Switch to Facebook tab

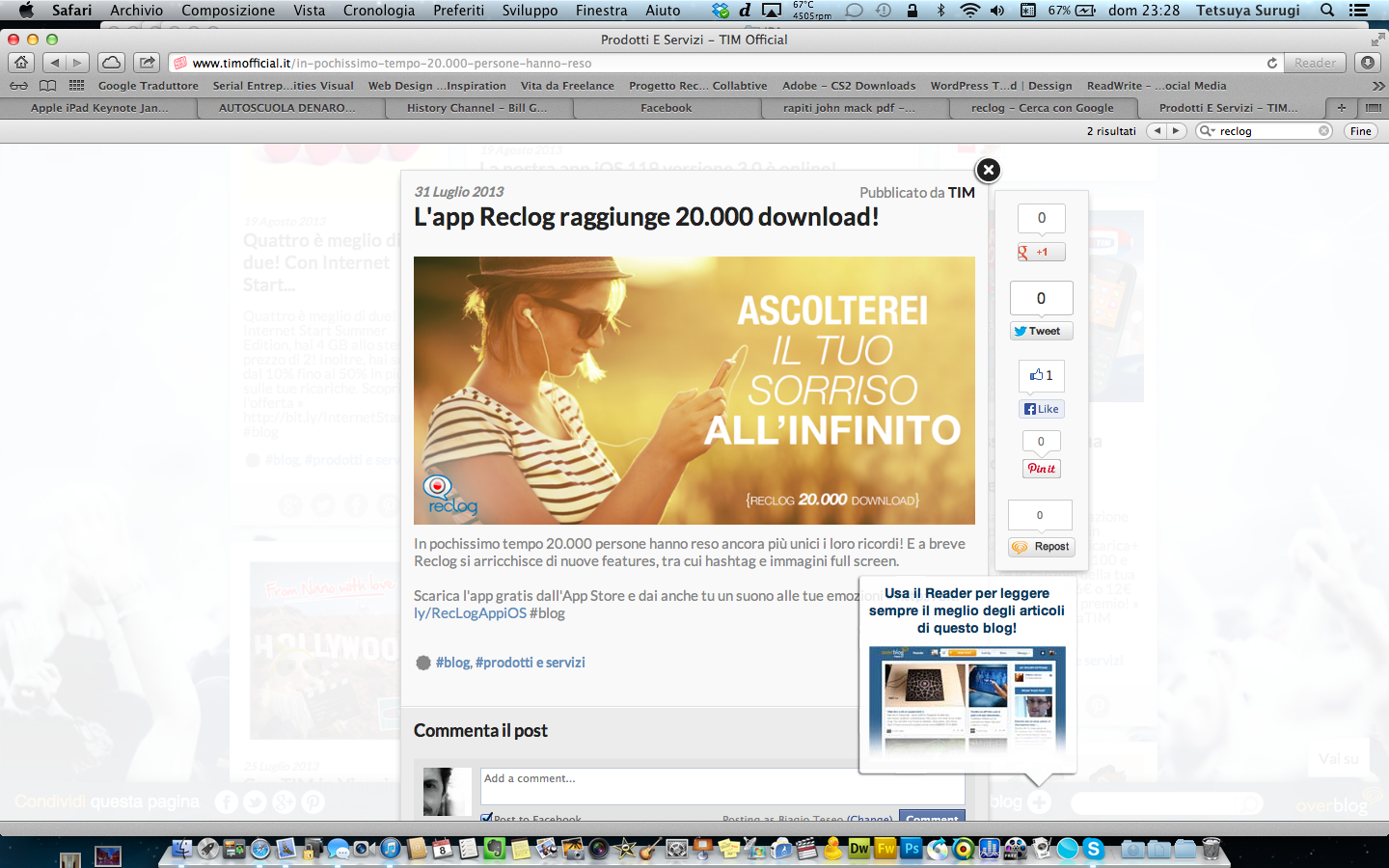666,108
